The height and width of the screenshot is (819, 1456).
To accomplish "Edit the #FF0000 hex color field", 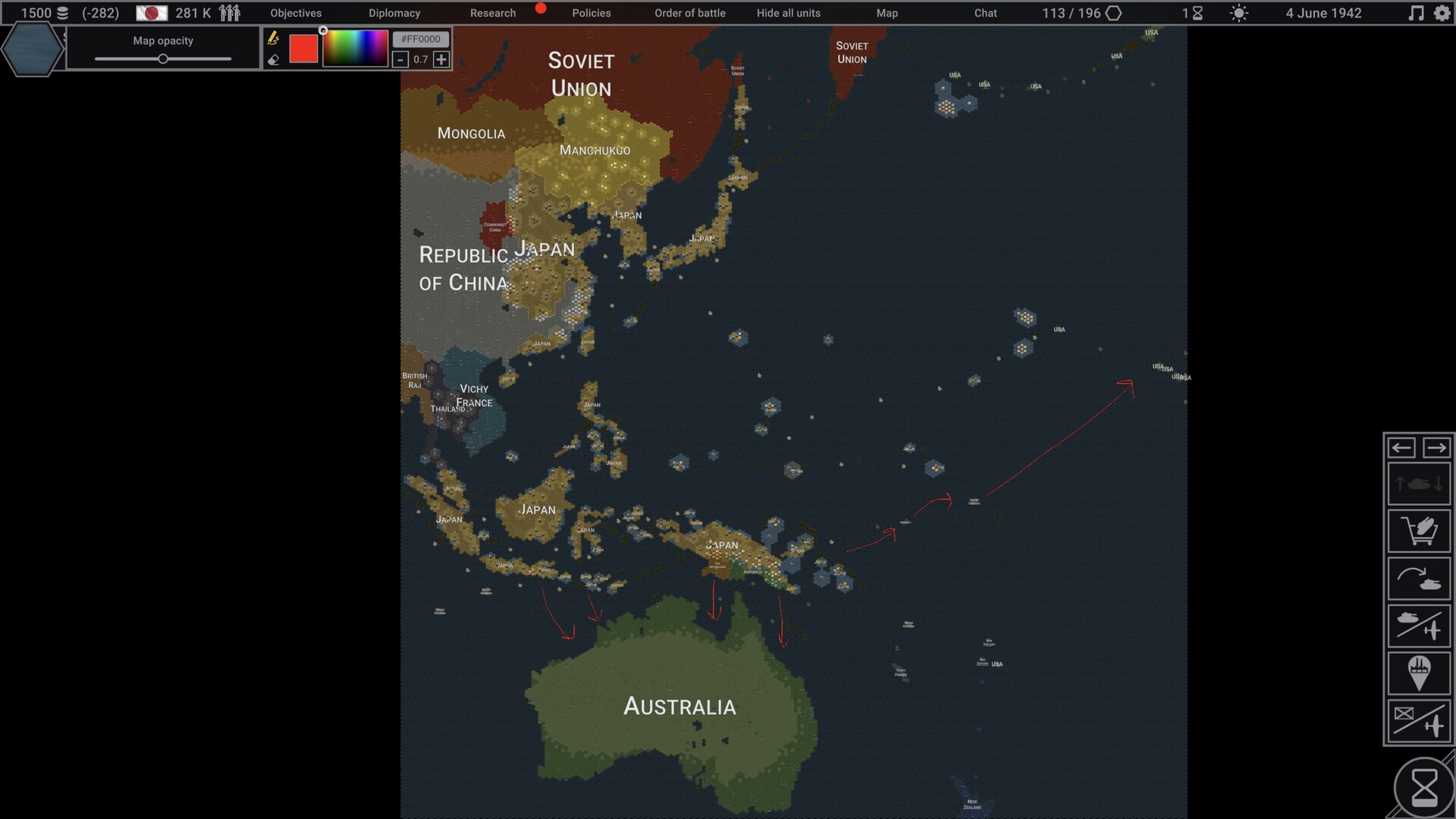I will [421, 38].
